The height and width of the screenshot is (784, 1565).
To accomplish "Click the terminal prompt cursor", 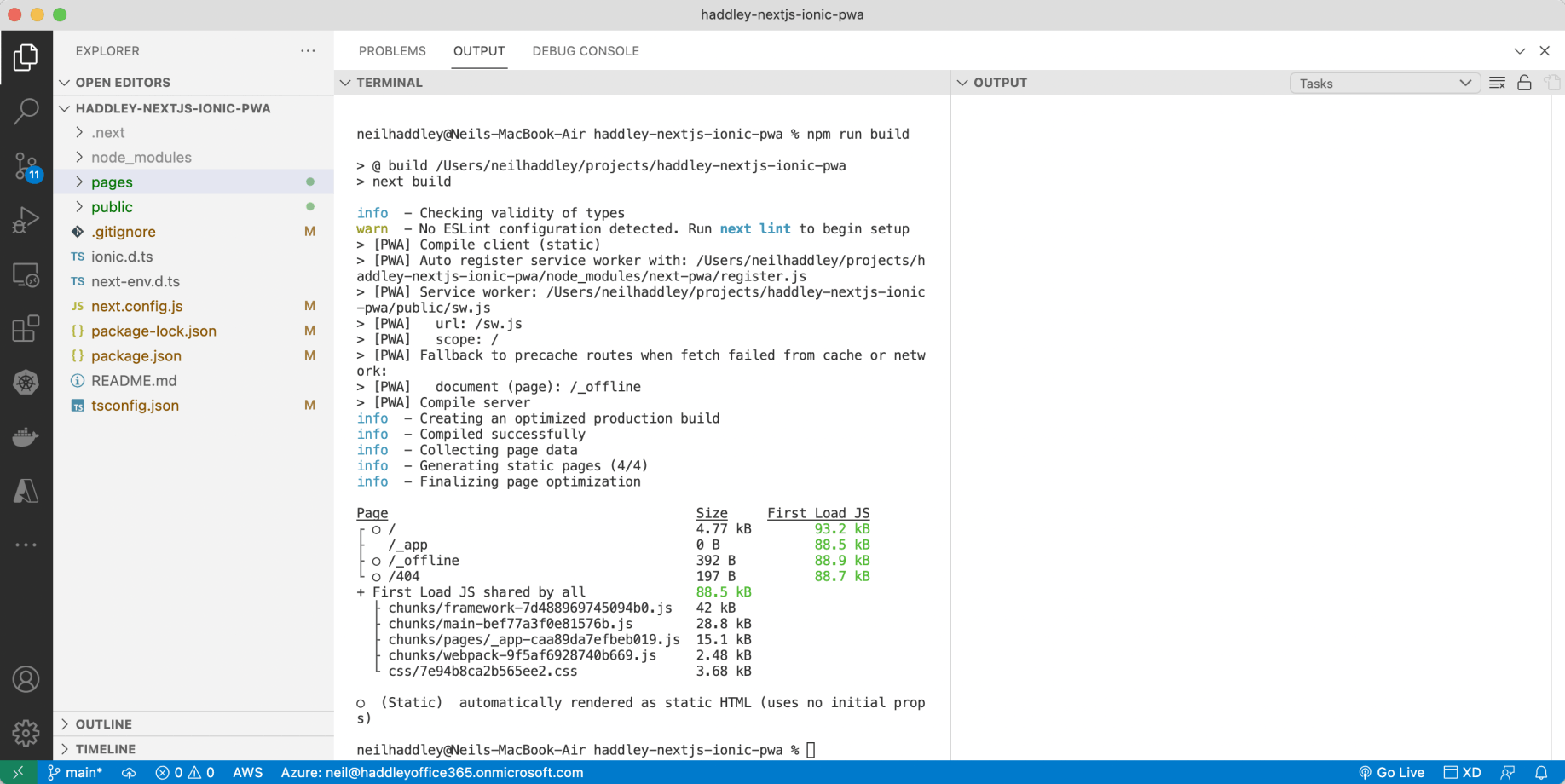I will pyautogui.click(x=811, y=750).
